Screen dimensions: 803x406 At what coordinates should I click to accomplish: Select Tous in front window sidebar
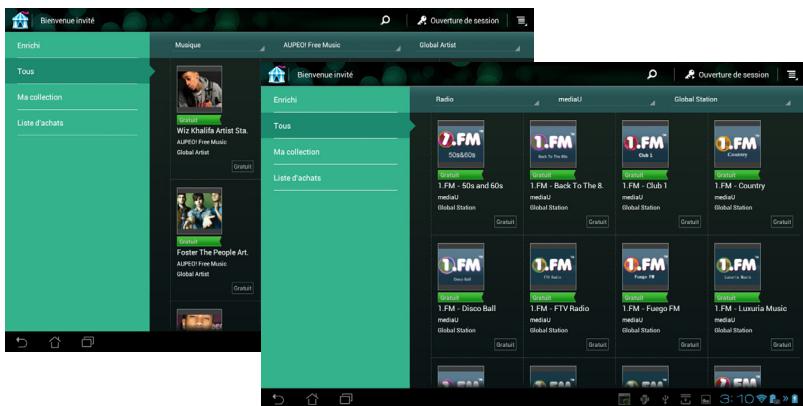pyautogui.click(x=335, y=126)
